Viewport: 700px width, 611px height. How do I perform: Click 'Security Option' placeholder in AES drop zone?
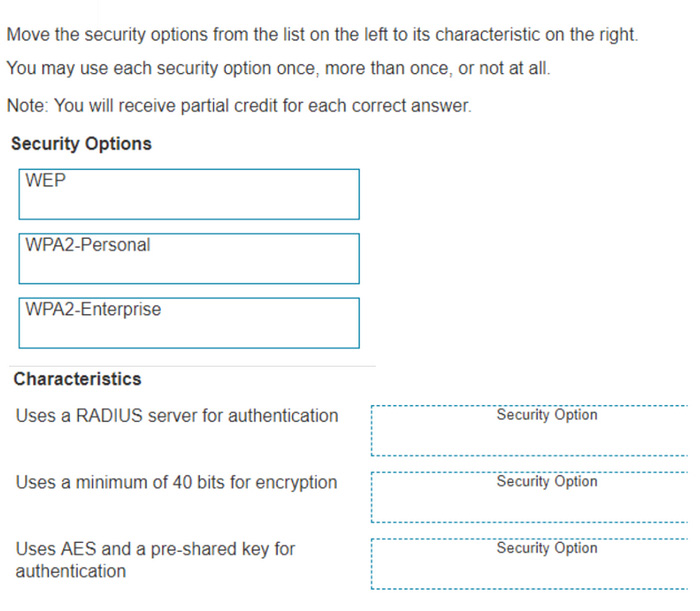[x=547, y=548]
